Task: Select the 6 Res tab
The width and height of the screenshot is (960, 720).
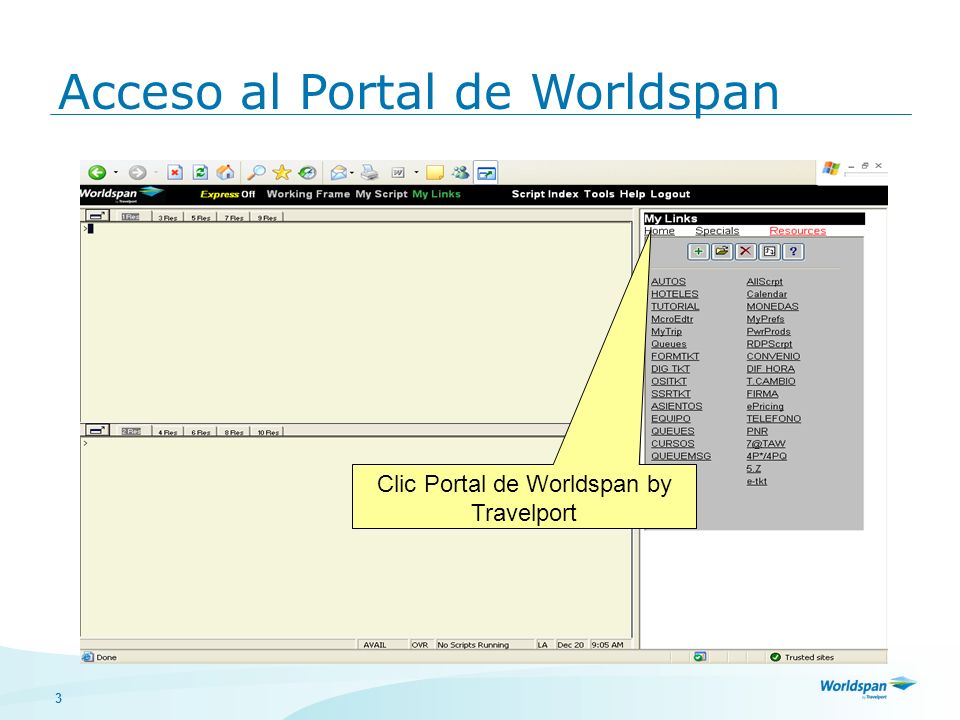Action: tap(201, 432)
